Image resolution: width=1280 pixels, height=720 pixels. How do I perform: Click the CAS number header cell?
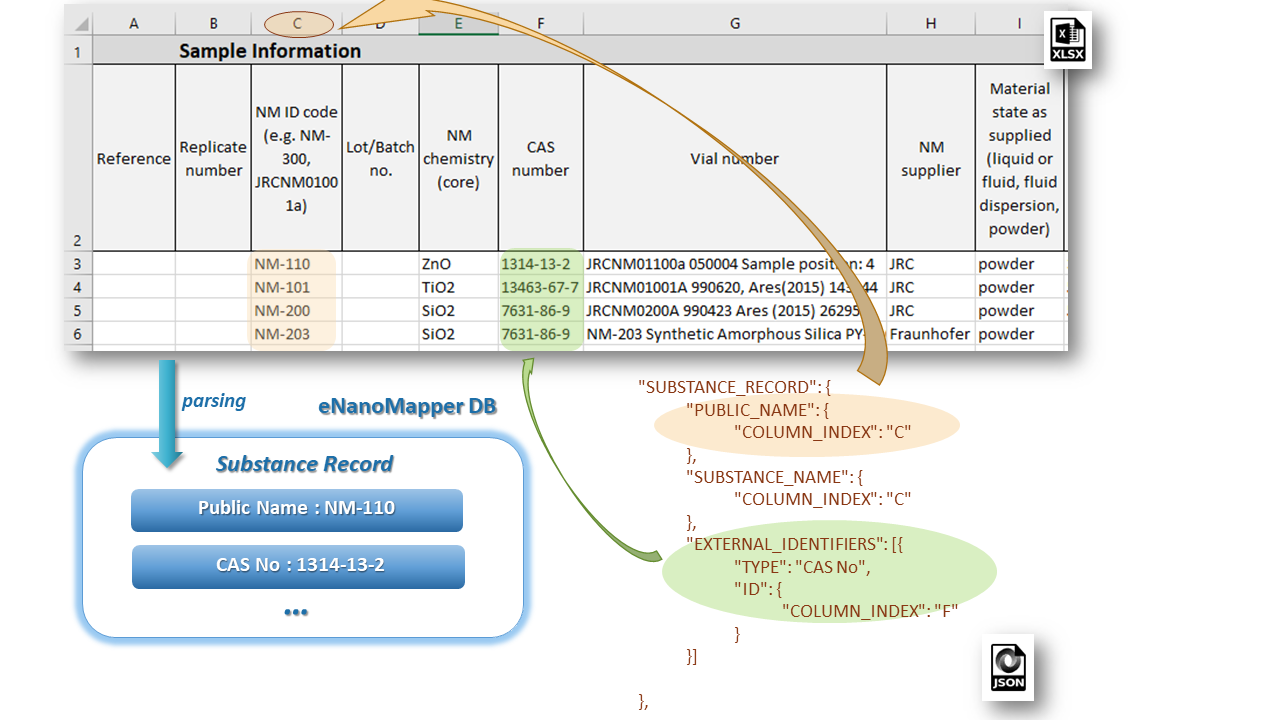tap(541, 158)
